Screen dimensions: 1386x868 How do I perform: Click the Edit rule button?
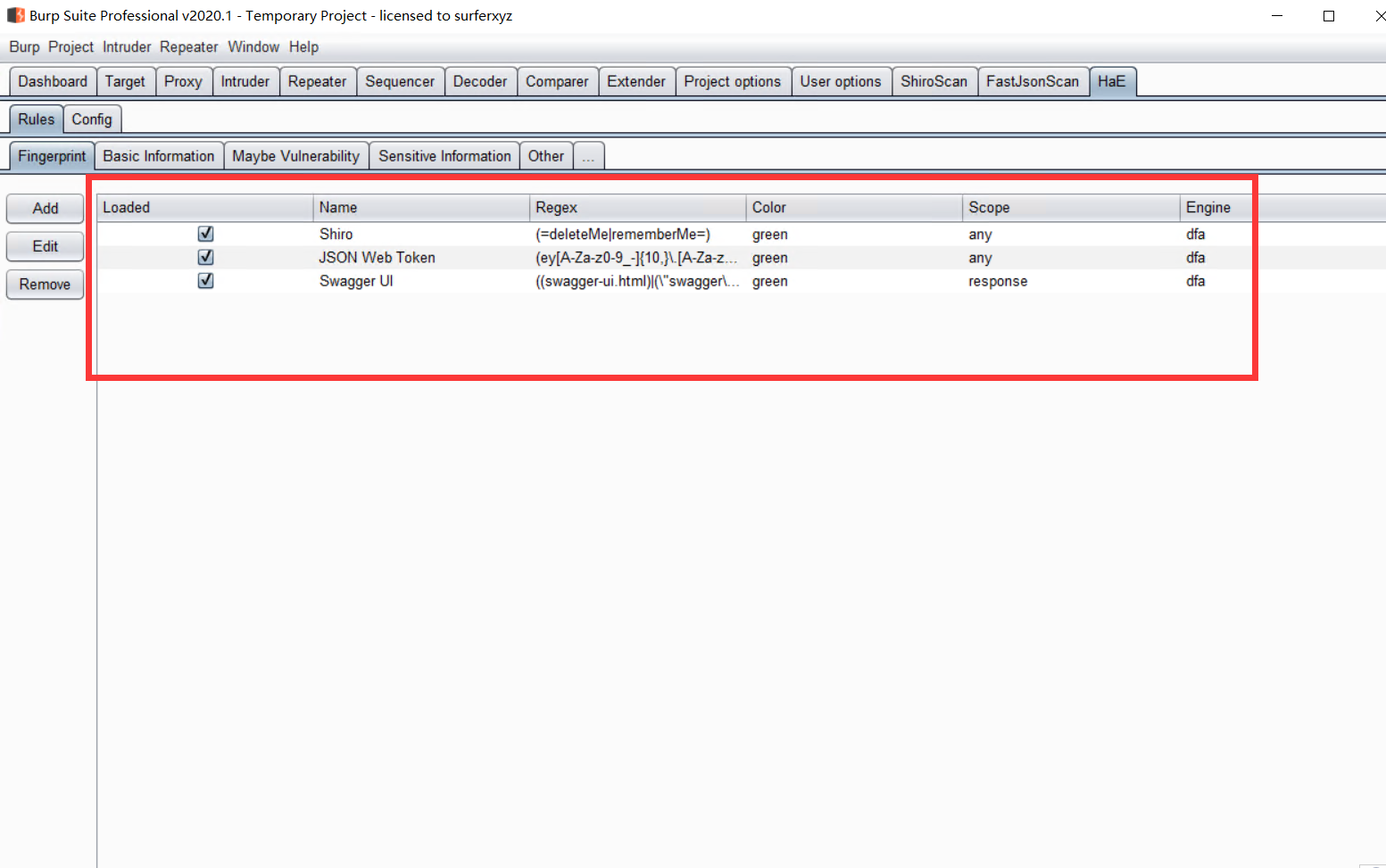tap(46, 246)
